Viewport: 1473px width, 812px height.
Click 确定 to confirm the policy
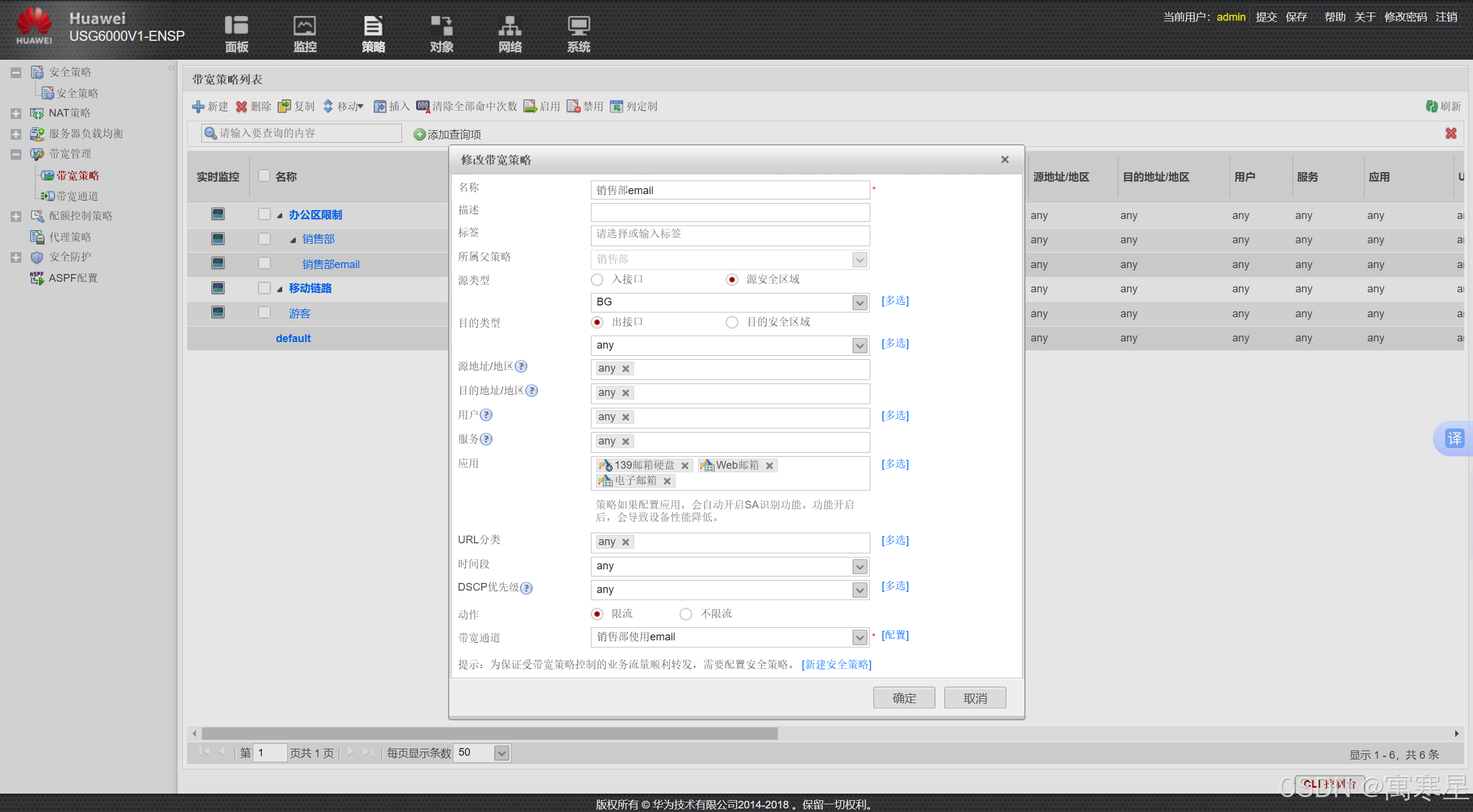(x=904, y=698)
